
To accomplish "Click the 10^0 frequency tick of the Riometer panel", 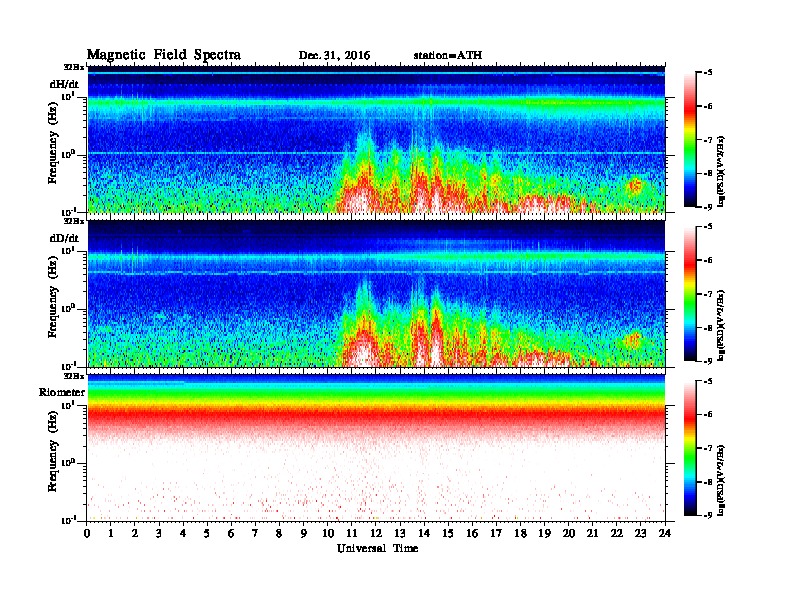I will pos(68,463).
